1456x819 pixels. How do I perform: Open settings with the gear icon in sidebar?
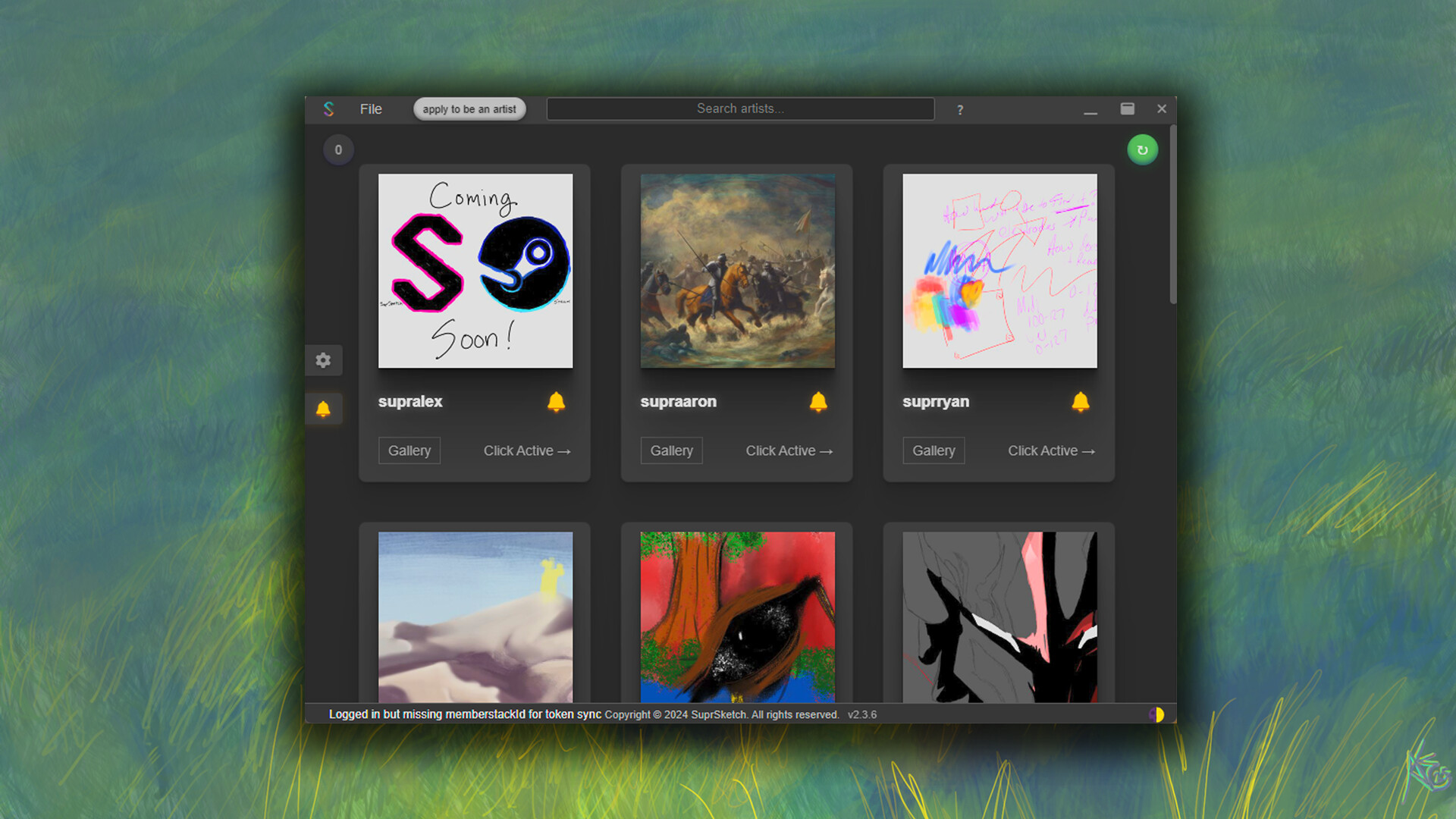click(x=324, y=360)
